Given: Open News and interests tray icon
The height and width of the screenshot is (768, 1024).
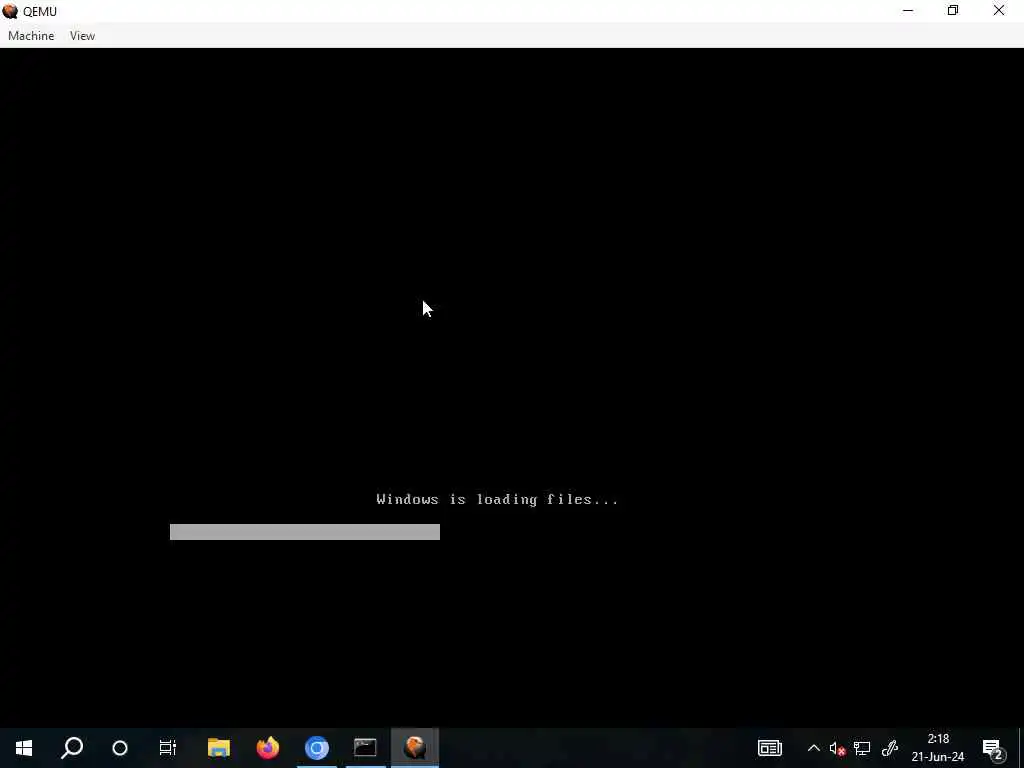Looking at the screenshot, I should point(770,748).
